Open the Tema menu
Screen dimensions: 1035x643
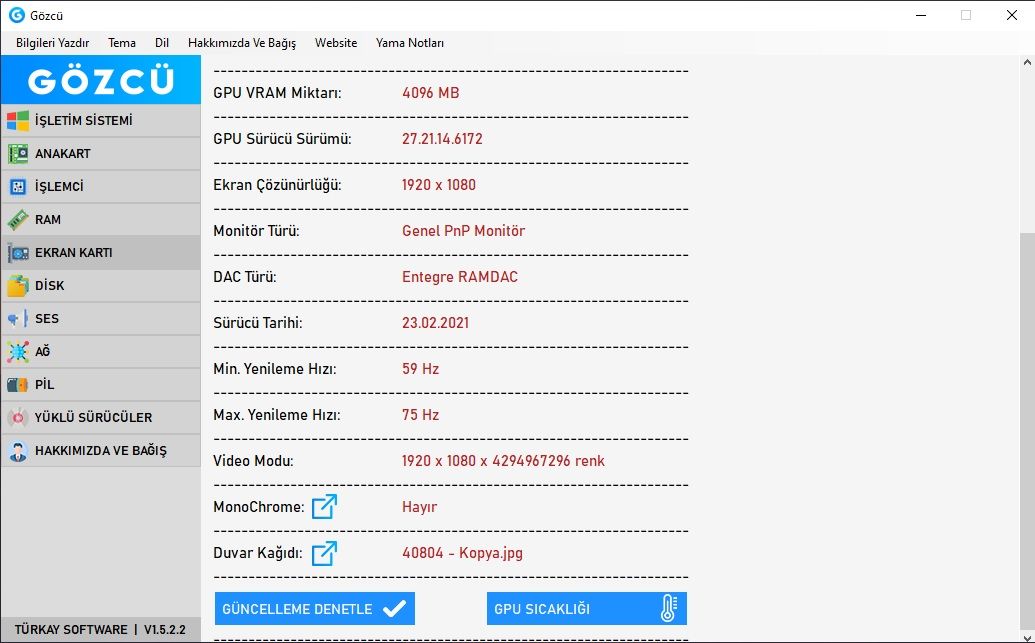(122, 43)
